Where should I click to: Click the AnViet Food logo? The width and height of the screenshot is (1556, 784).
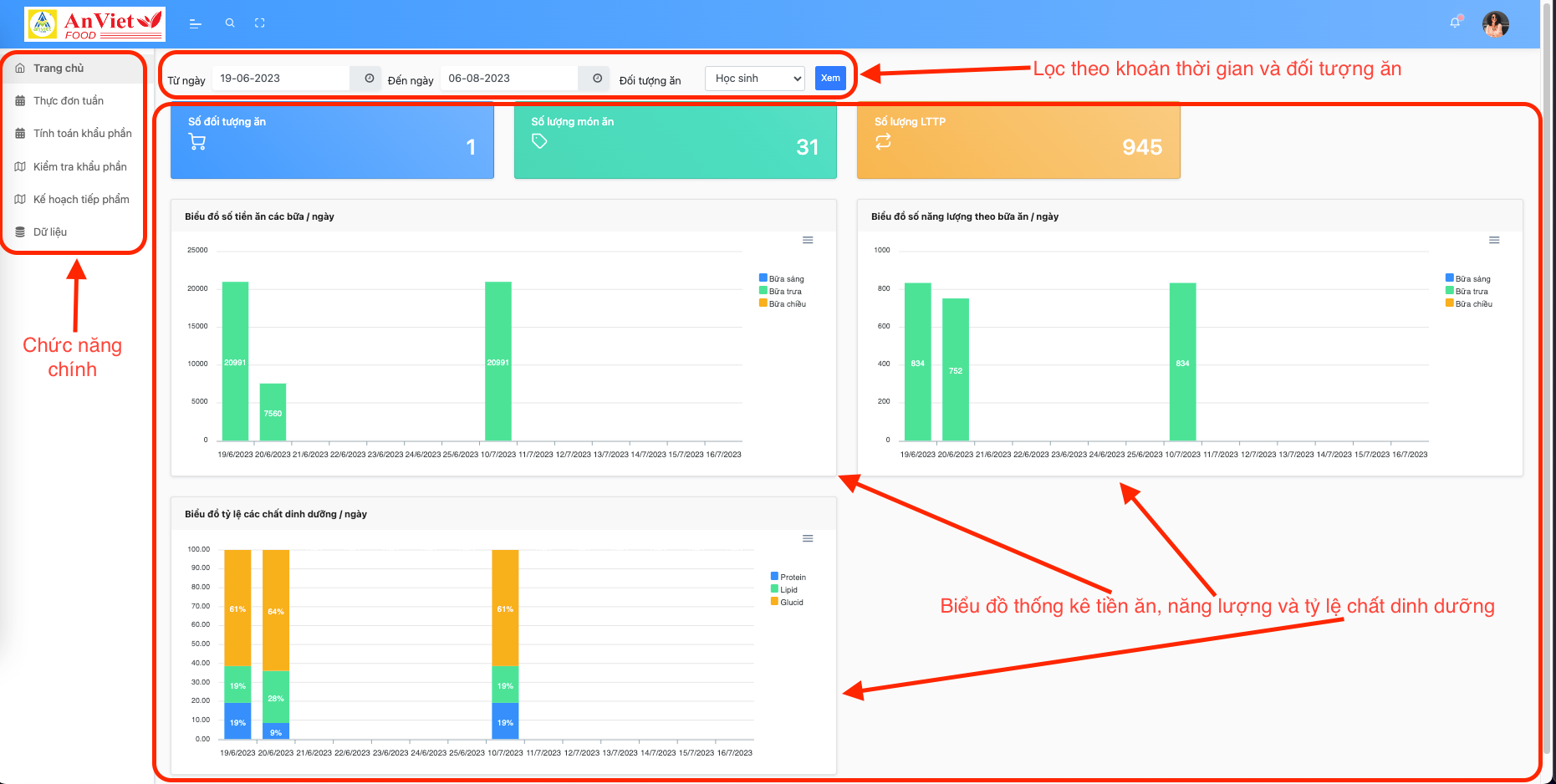point(95,24)
